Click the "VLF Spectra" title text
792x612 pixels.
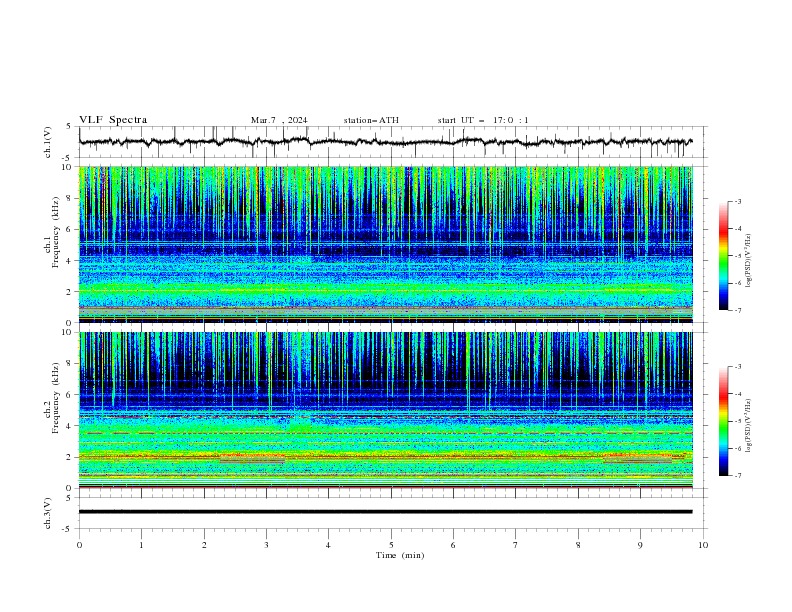click(113, 120)
